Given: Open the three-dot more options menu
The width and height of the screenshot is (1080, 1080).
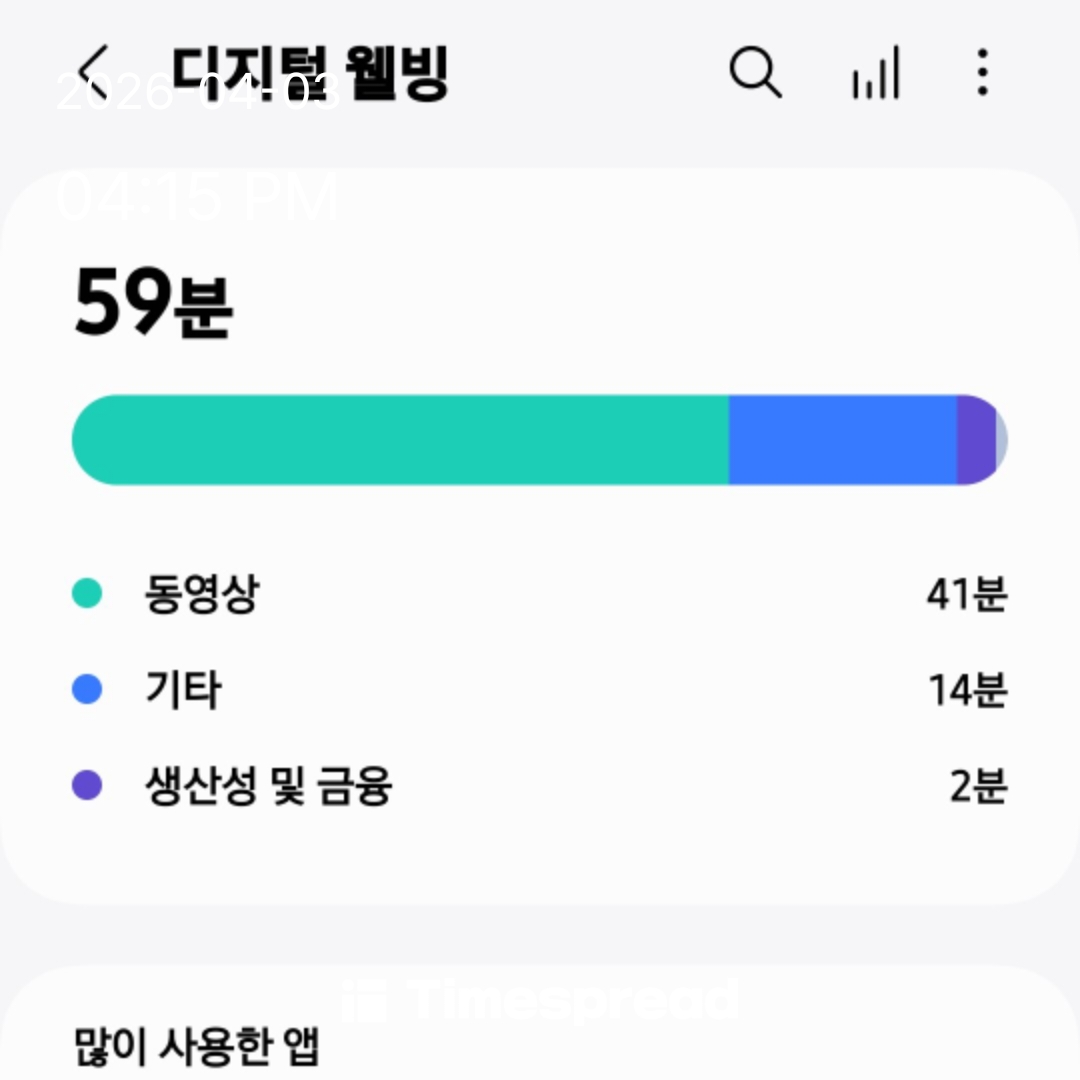Looking at the screenshot, I should click(x=982, y=73).
